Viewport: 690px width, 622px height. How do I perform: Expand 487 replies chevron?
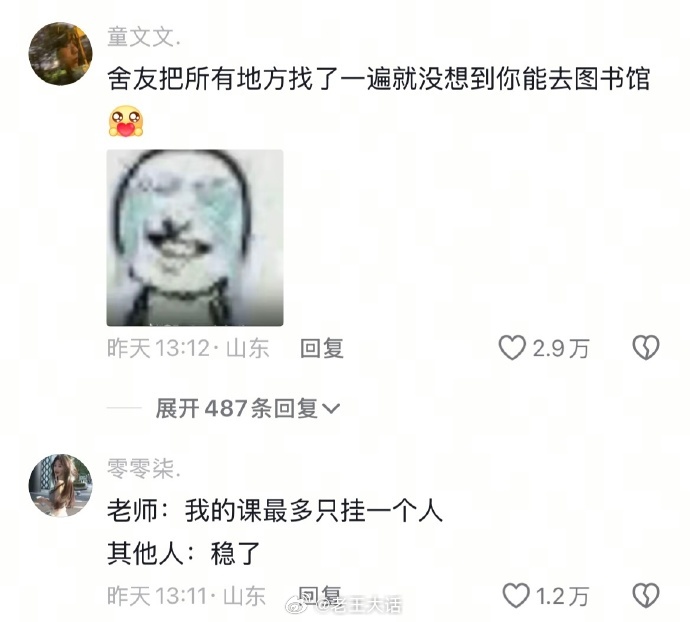coord(331,409)
